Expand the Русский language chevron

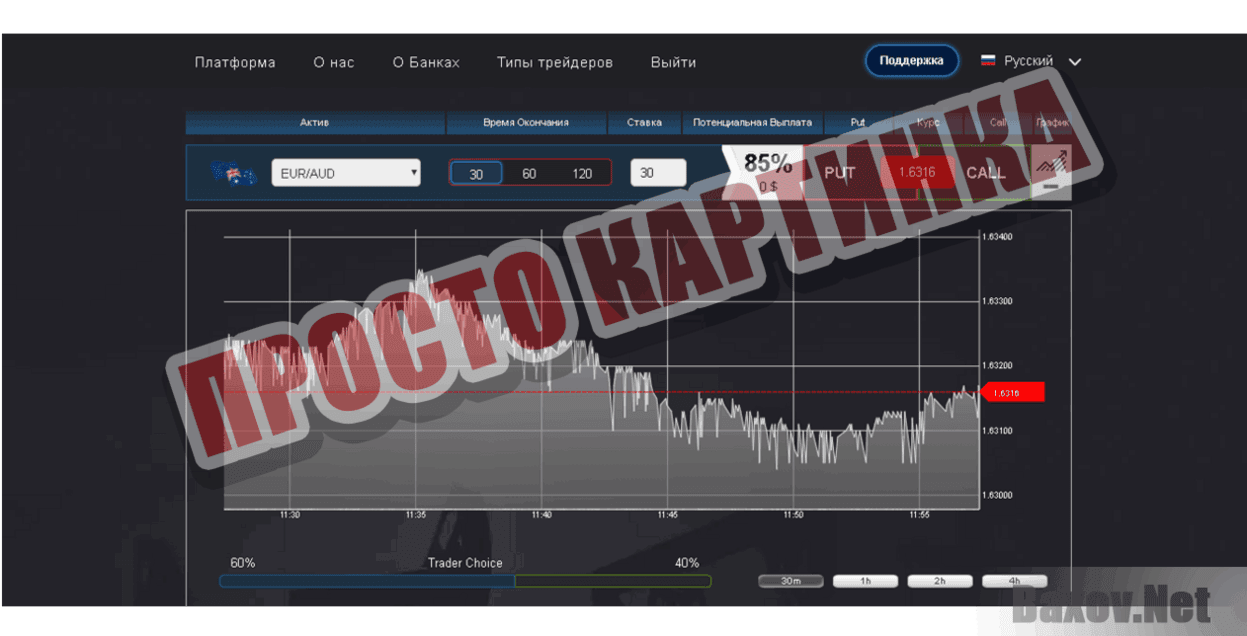(1075, 61)
